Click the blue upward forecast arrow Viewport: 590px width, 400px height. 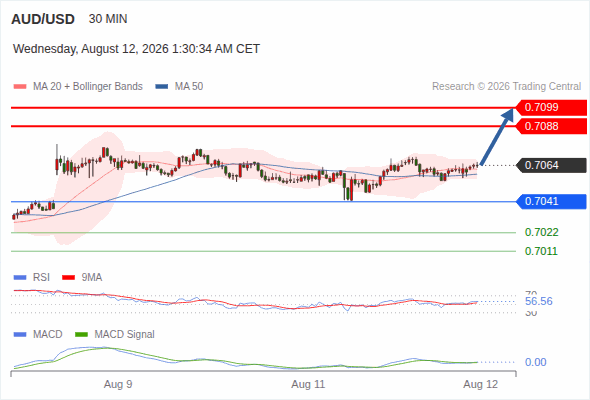point(497,137)
